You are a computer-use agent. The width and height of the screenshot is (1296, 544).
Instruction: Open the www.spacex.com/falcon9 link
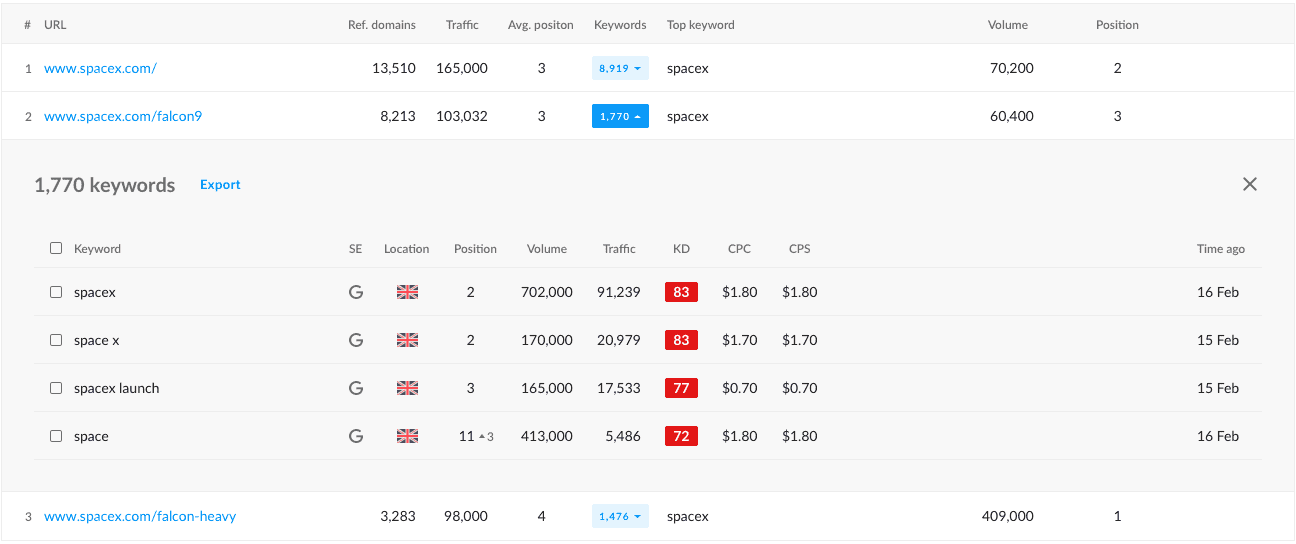(123, 116)
